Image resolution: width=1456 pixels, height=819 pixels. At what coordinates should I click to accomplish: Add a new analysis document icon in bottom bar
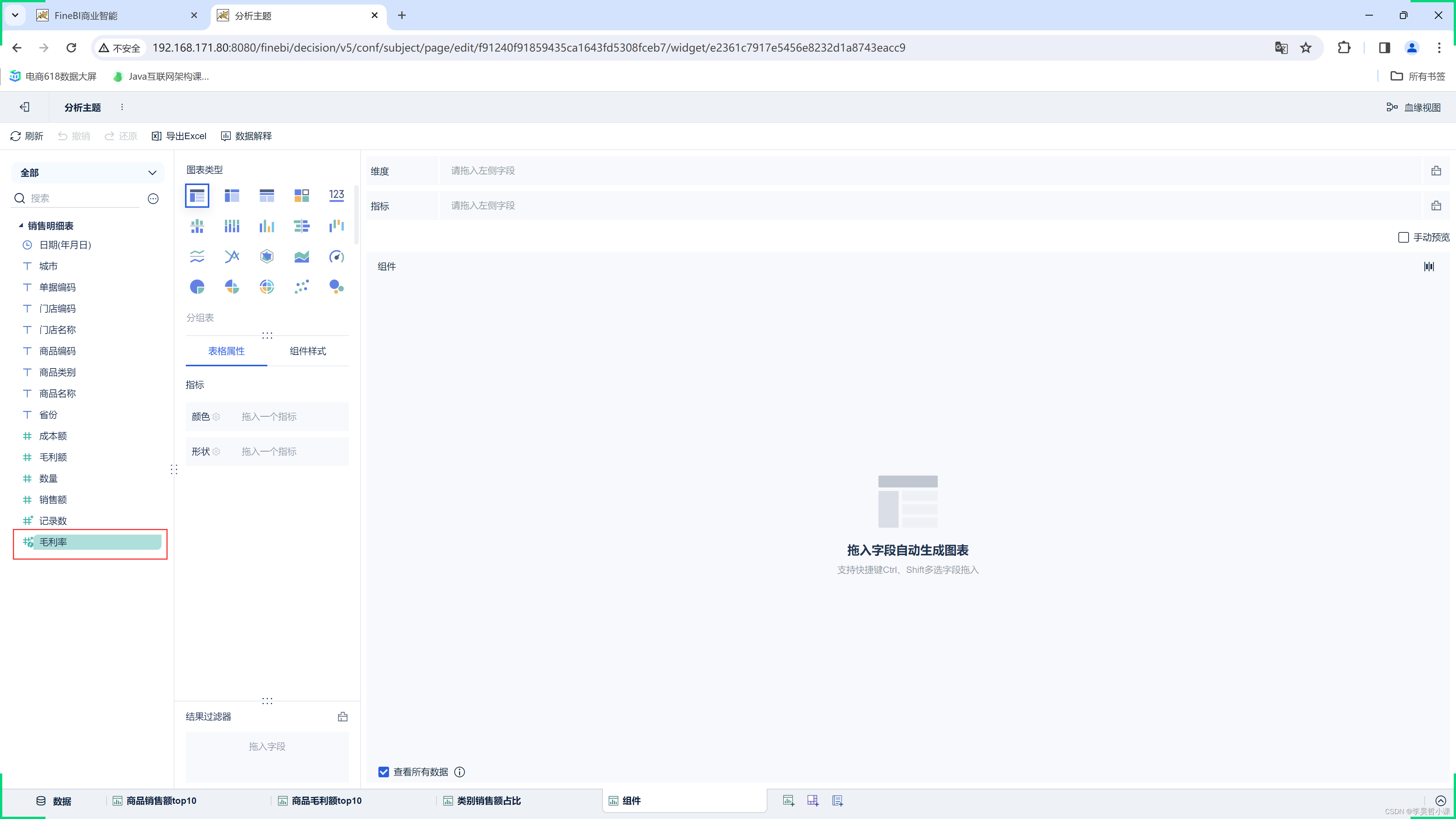coord(838,800)
